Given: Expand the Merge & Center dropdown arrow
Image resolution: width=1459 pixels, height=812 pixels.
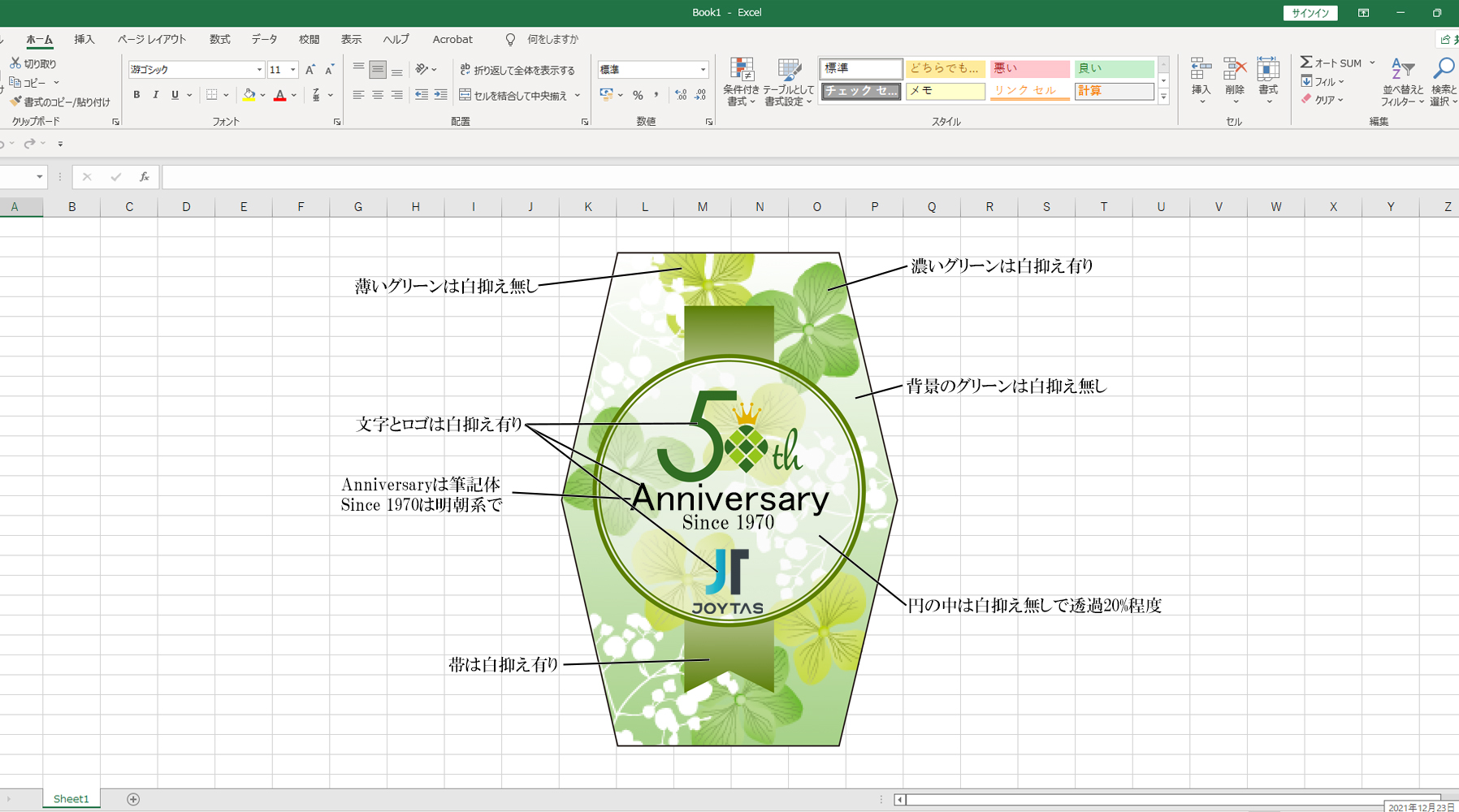Looking at the screenshot, I should click(578, 95).
